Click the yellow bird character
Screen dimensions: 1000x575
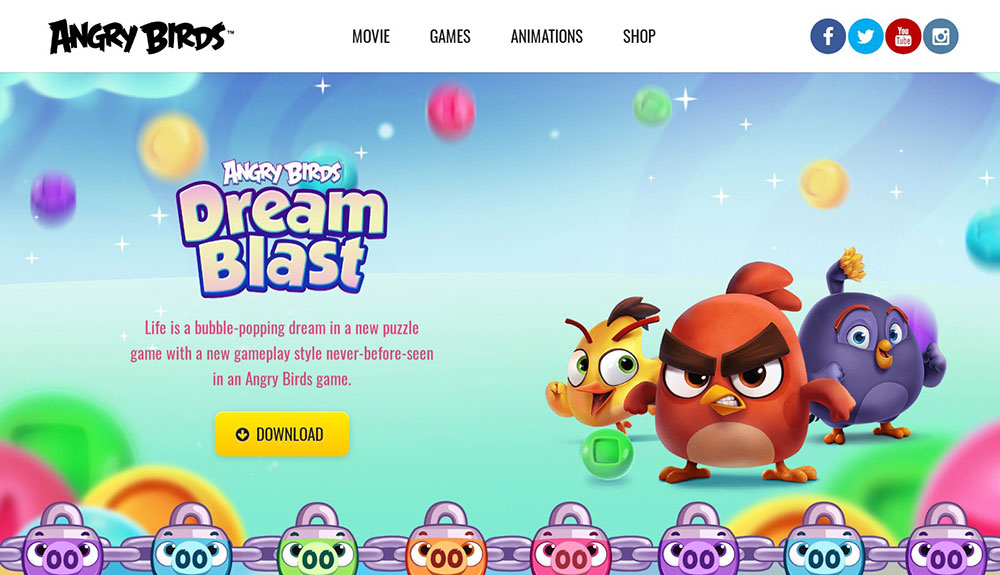tap(603, 363)
